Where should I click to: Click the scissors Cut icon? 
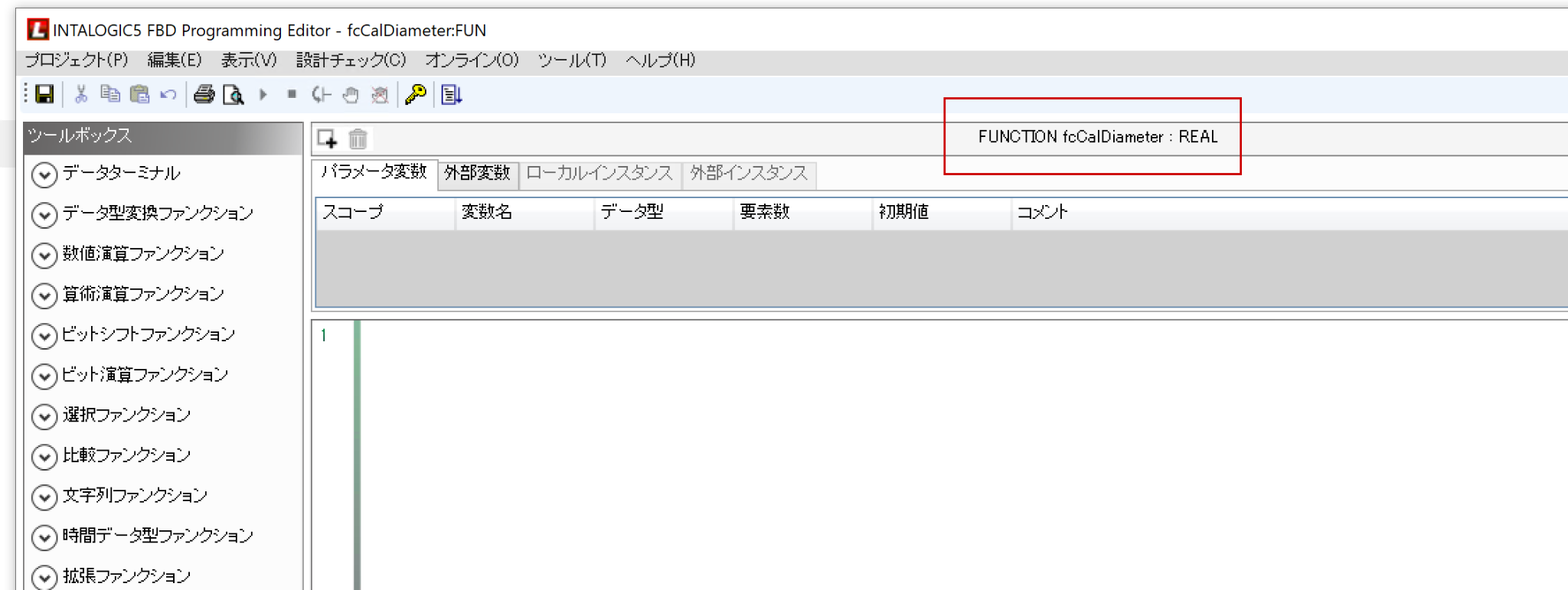pos(80,94)
